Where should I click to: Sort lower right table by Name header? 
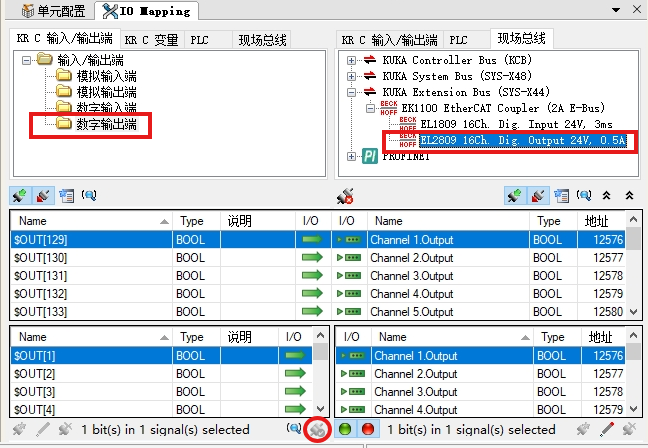[x=452, y=337]
